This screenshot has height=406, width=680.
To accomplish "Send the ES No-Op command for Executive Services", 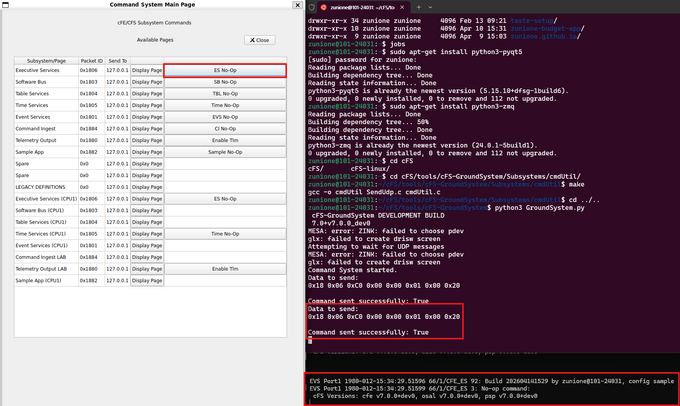I will pyautogui.click(x=224, y=70).
